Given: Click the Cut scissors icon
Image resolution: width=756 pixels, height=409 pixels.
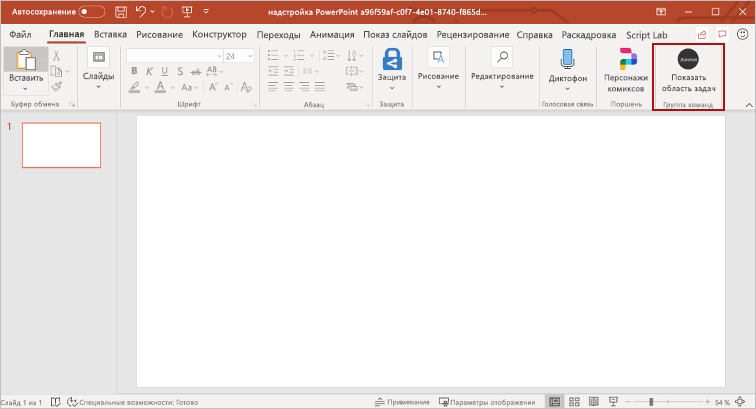Looking at the screenshot, I should pyautogui.click(x=56, y=56).
